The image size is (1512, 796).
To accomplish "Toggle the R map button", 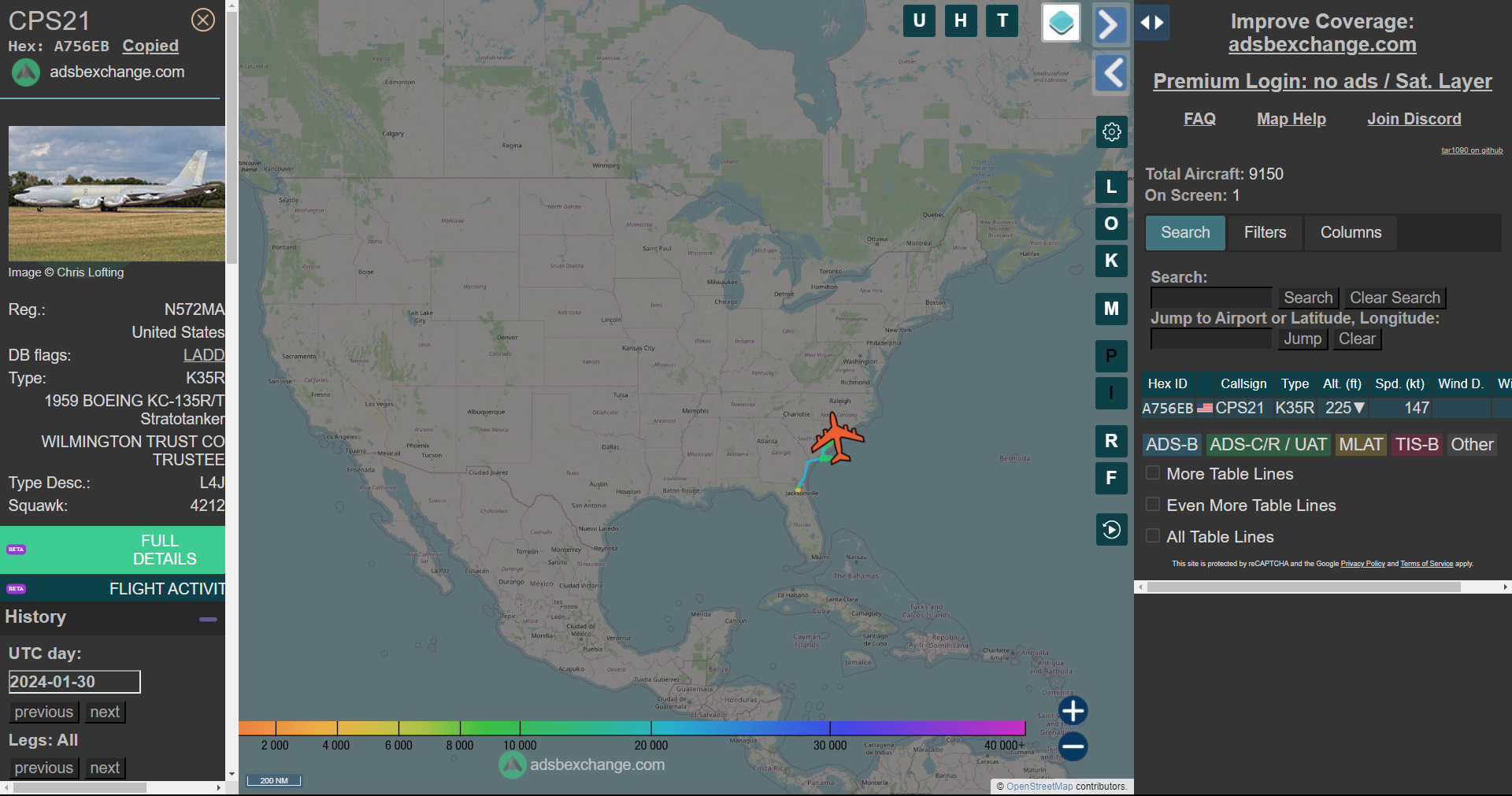I will (1112, 441).
